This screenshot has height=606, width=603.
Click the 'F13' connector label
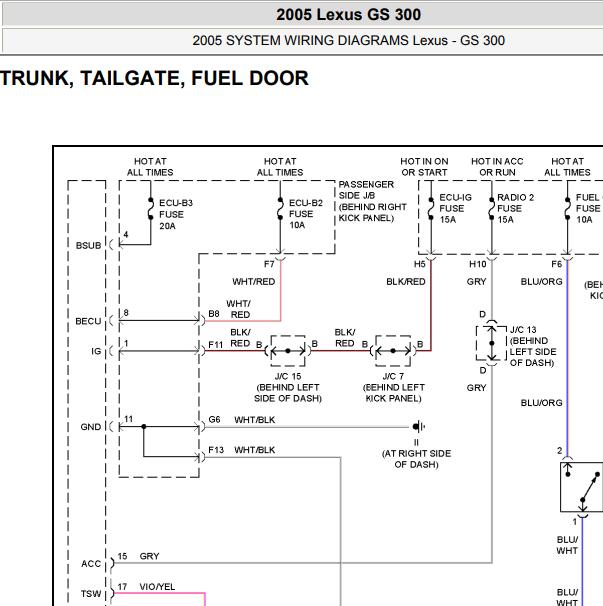(216, 450)
